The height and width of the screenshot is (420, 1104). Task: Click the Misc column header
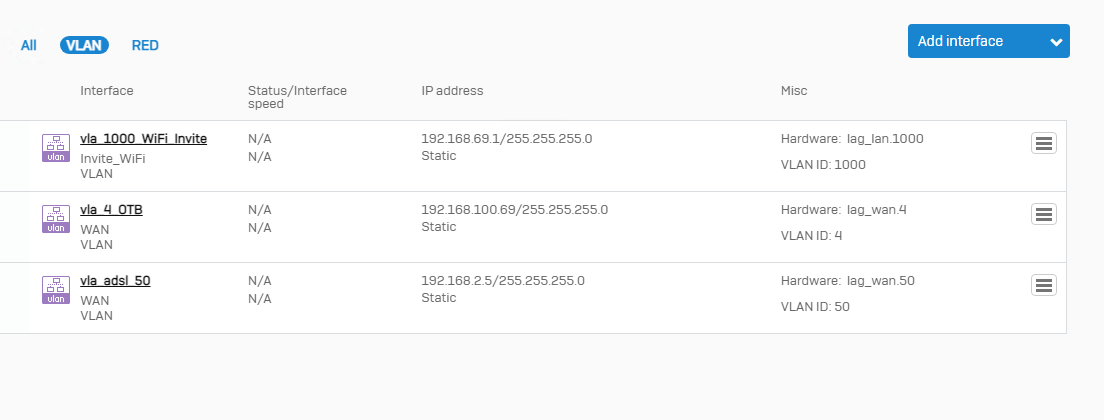click(x=794, y=91)
